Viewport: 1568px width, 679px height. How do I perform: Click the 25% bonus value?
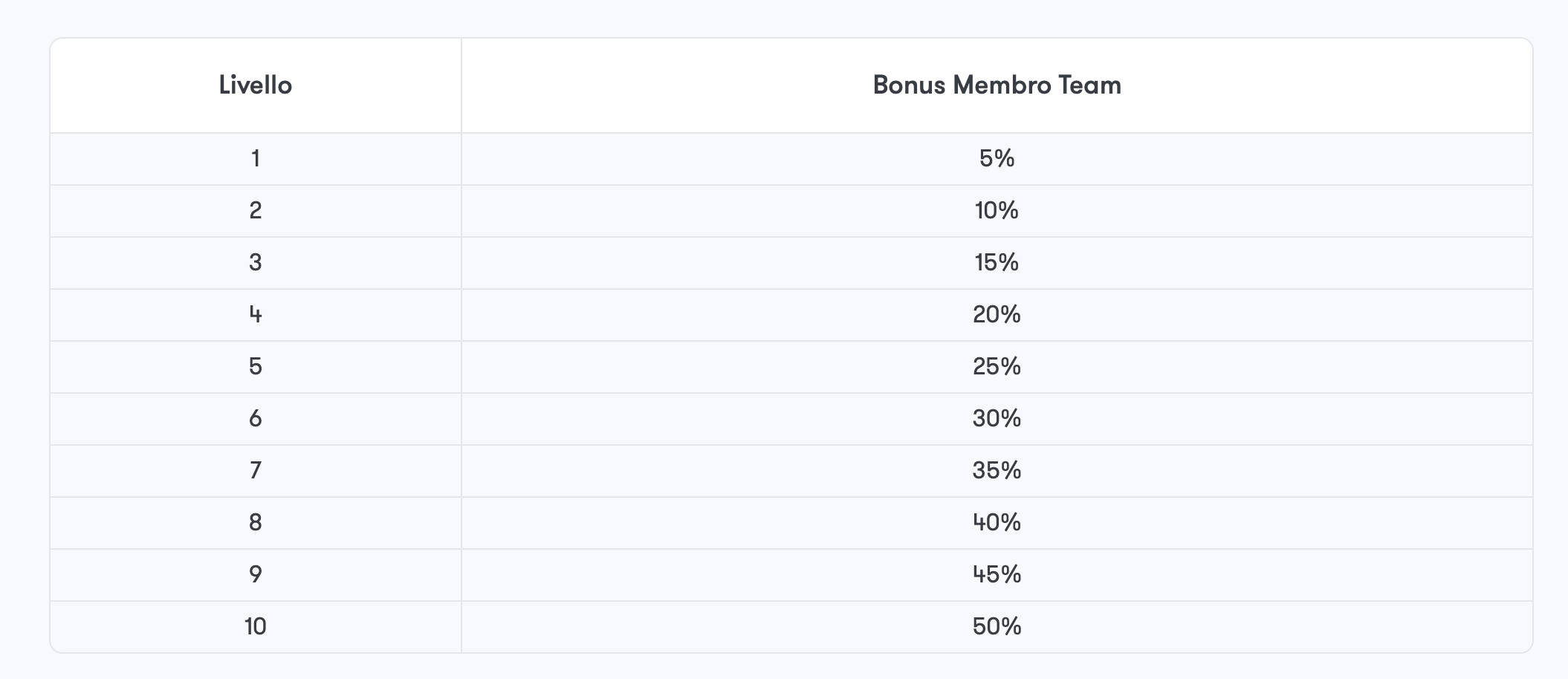click(x=997, y=367)
